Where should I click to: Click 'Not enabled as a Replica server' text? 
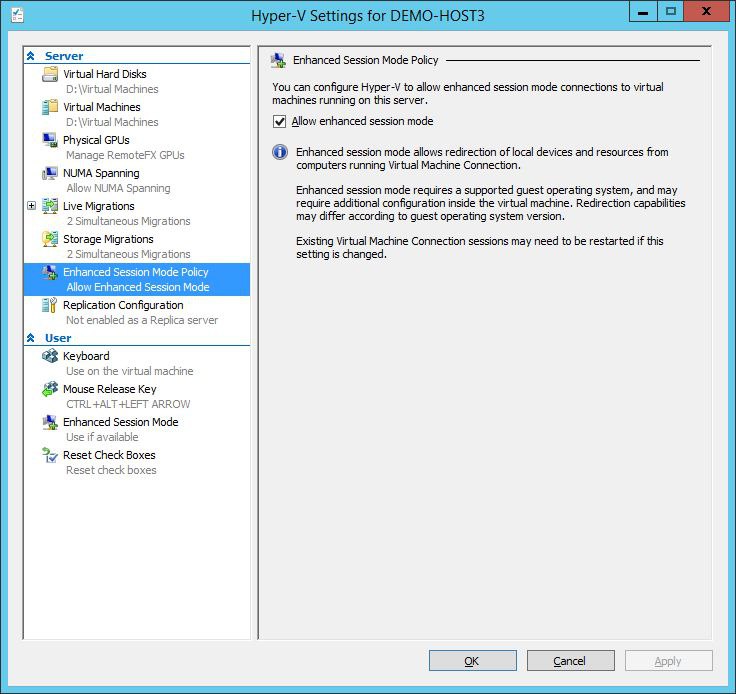pos(142,320)
